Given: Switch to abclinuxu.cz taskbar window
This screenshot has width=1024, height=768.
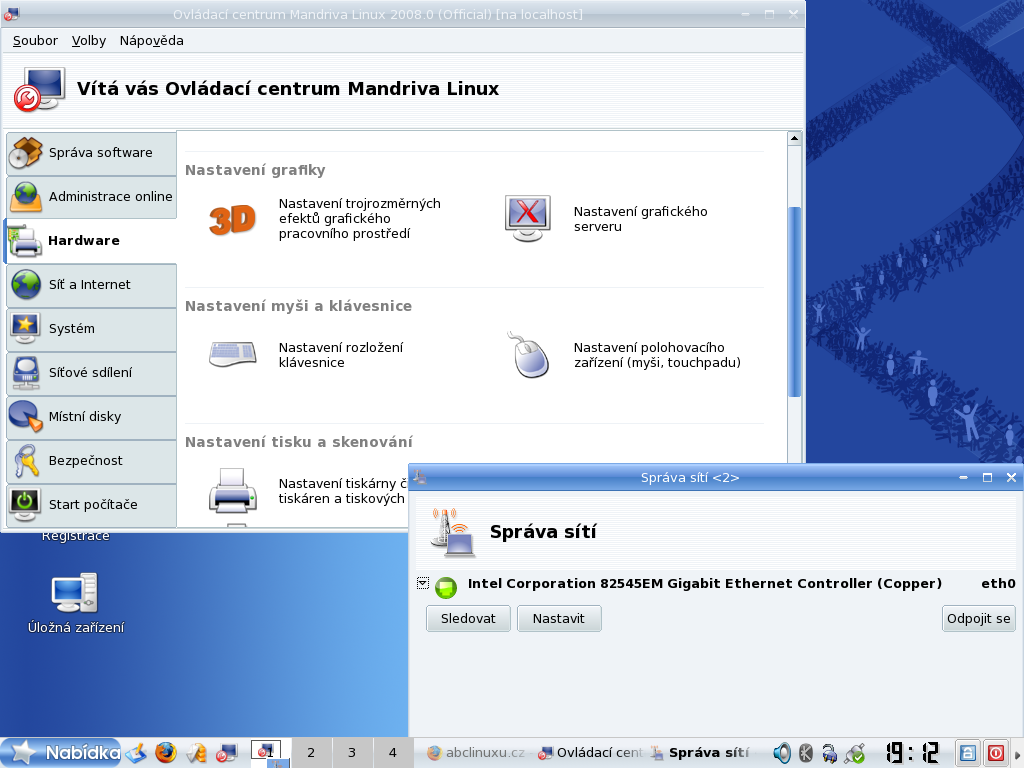Looking at the screenshot, I should tap(476, 753).
